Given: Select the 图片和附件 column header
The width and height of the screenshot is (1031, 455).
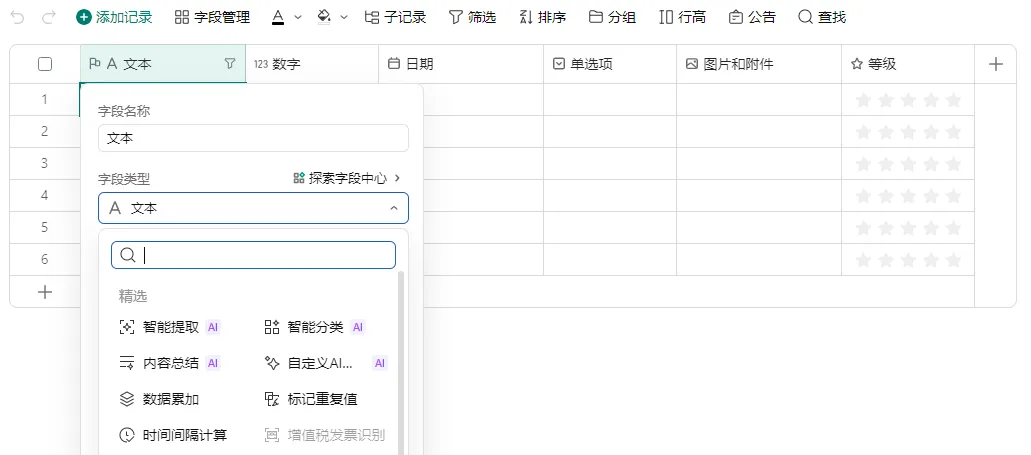Looking at the screenshot, I should pyautogui.click(x=759, y=64).
